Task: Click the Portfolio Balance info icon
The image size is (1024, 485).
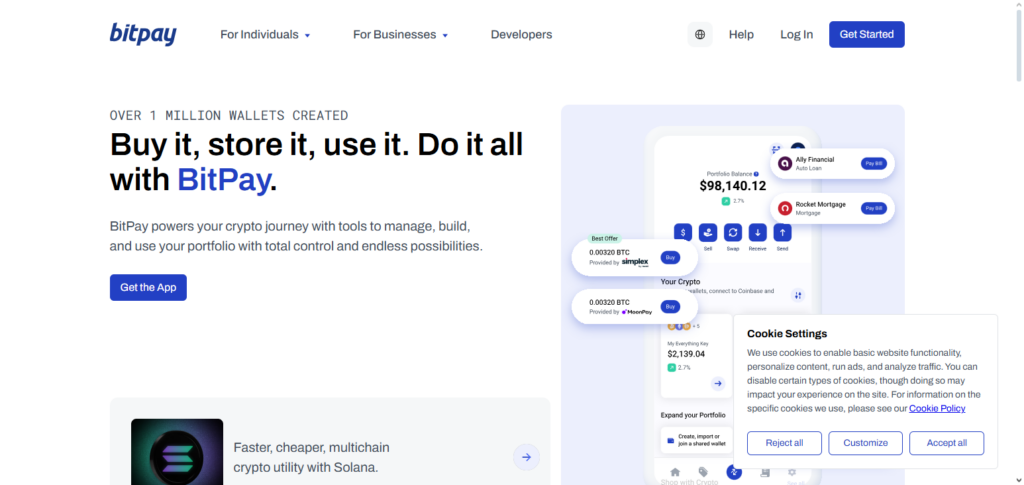Action: click(756, 174)
